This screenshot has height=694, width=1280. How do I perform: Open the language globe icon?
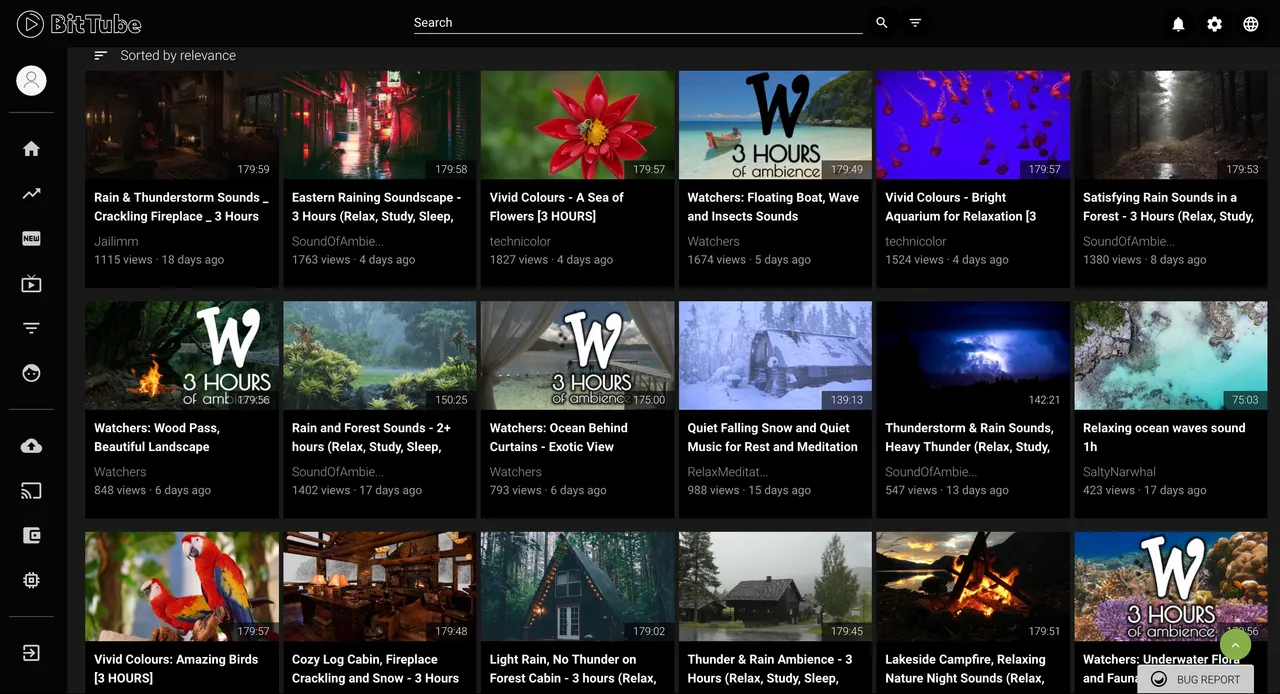pos(1250,24)
